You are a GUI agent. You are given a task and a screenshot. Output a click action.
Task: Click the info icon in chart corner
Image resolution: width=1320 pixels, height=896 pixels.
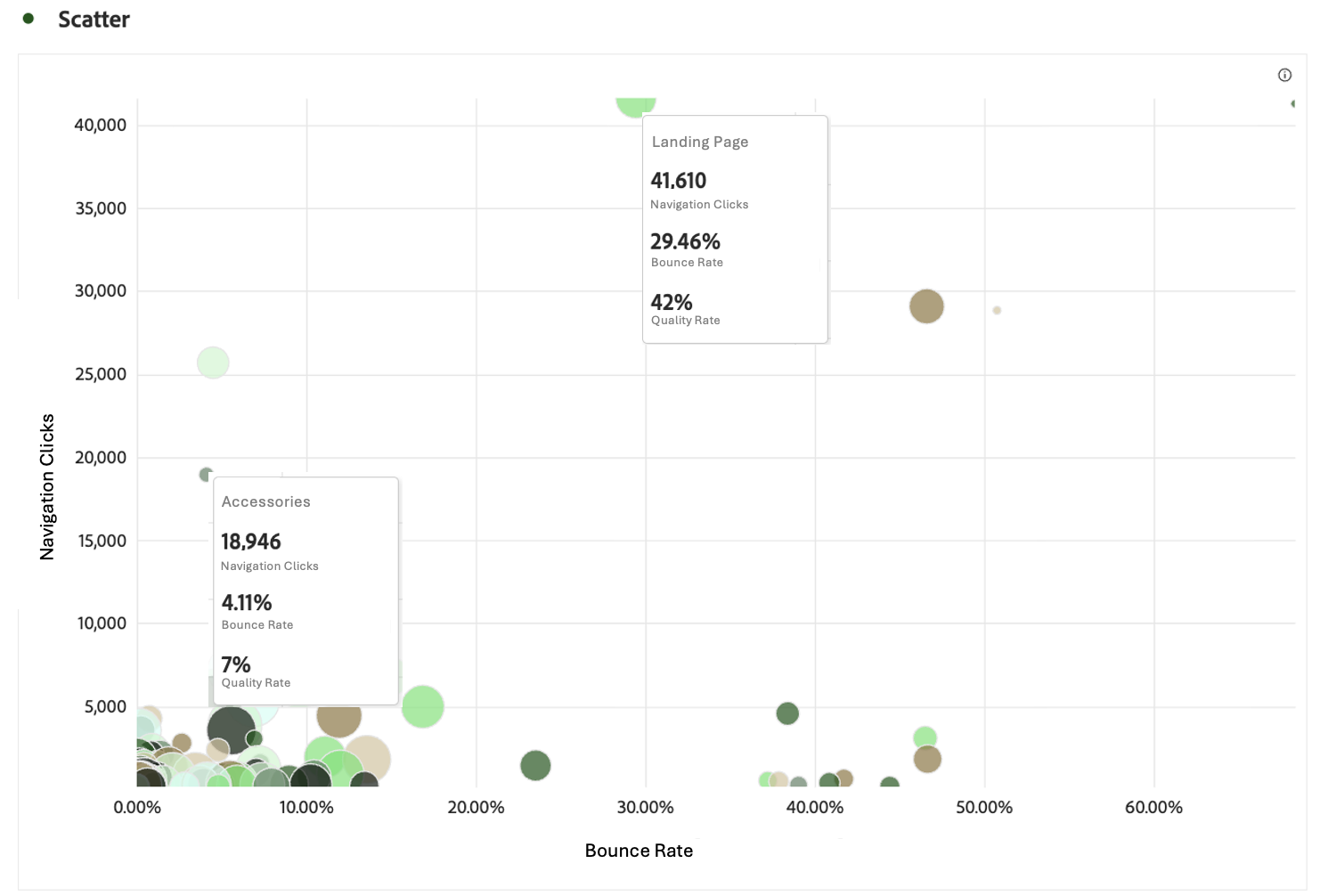[x=1284, y=75]
